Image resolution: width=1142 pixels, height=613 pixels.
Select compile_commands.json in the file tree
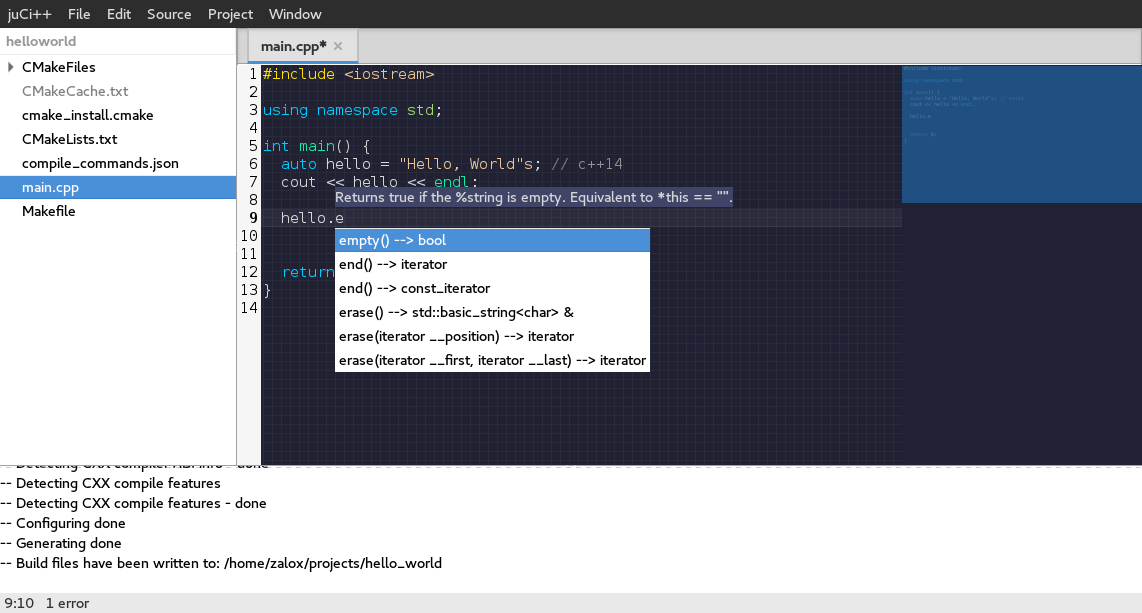[100, 163]
